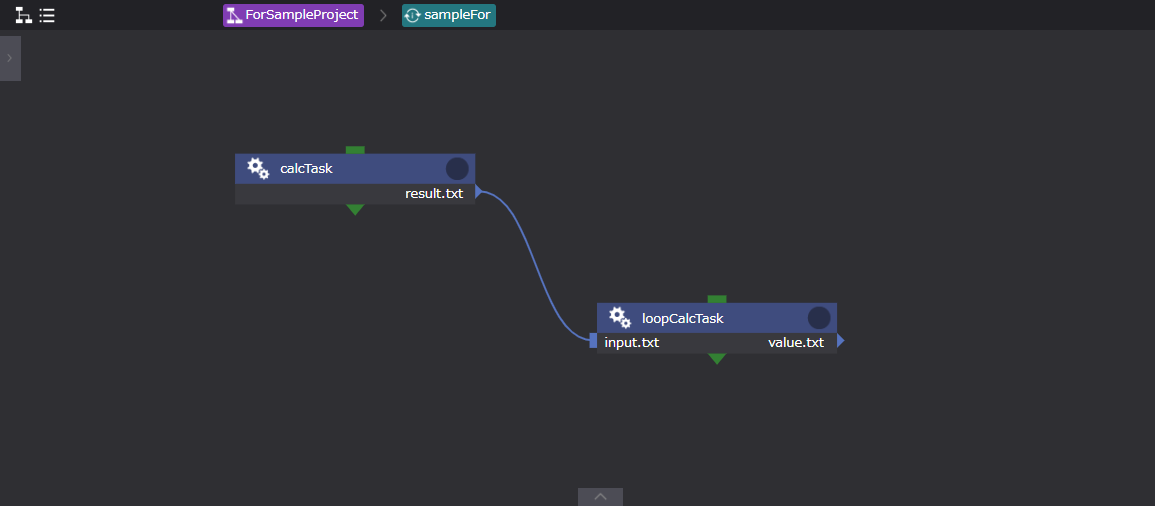Toggle the status circle on calcTask
1155x506 pixels.
coord(457,169)
